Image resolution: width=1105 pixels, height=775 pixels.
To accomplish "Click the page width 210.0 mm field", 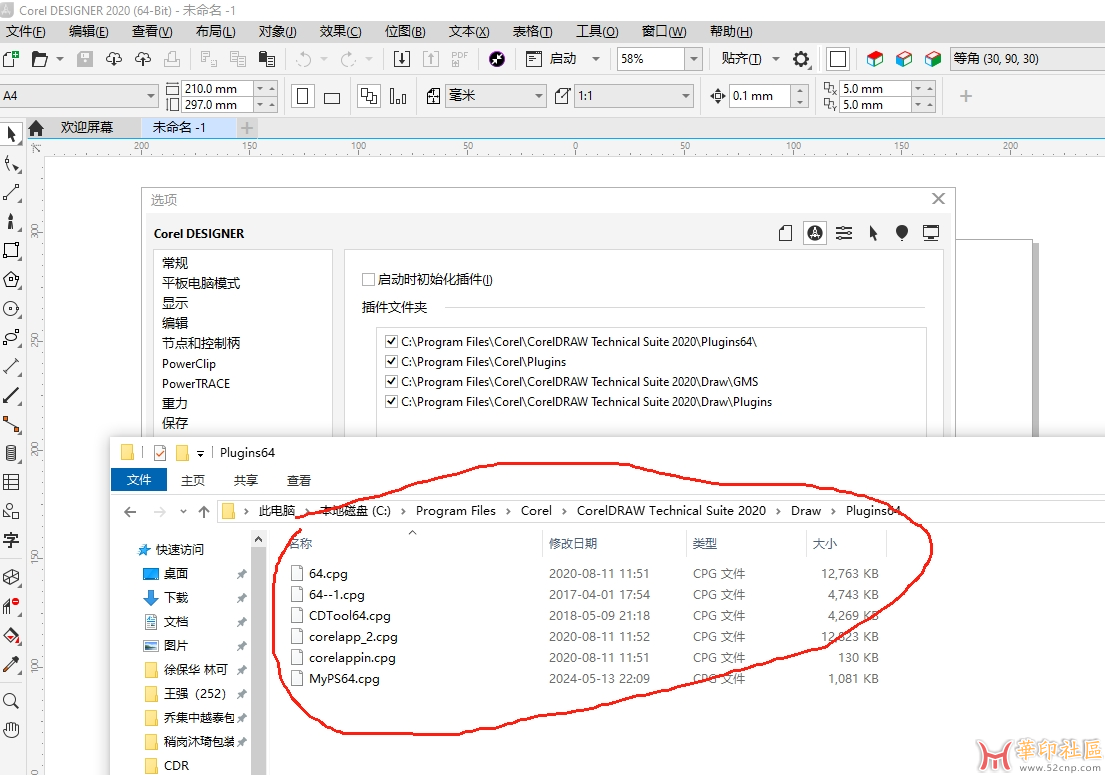I will 217,89.
